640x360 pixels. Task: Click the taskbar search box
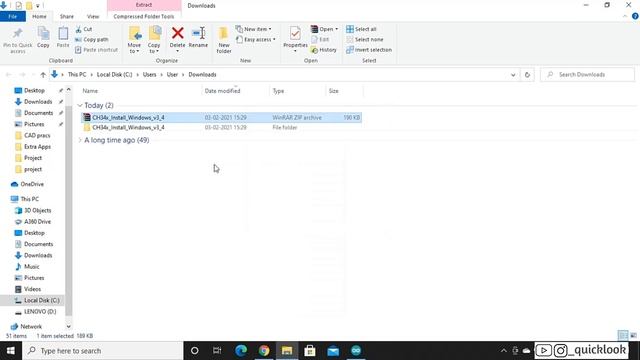point(103,351)
